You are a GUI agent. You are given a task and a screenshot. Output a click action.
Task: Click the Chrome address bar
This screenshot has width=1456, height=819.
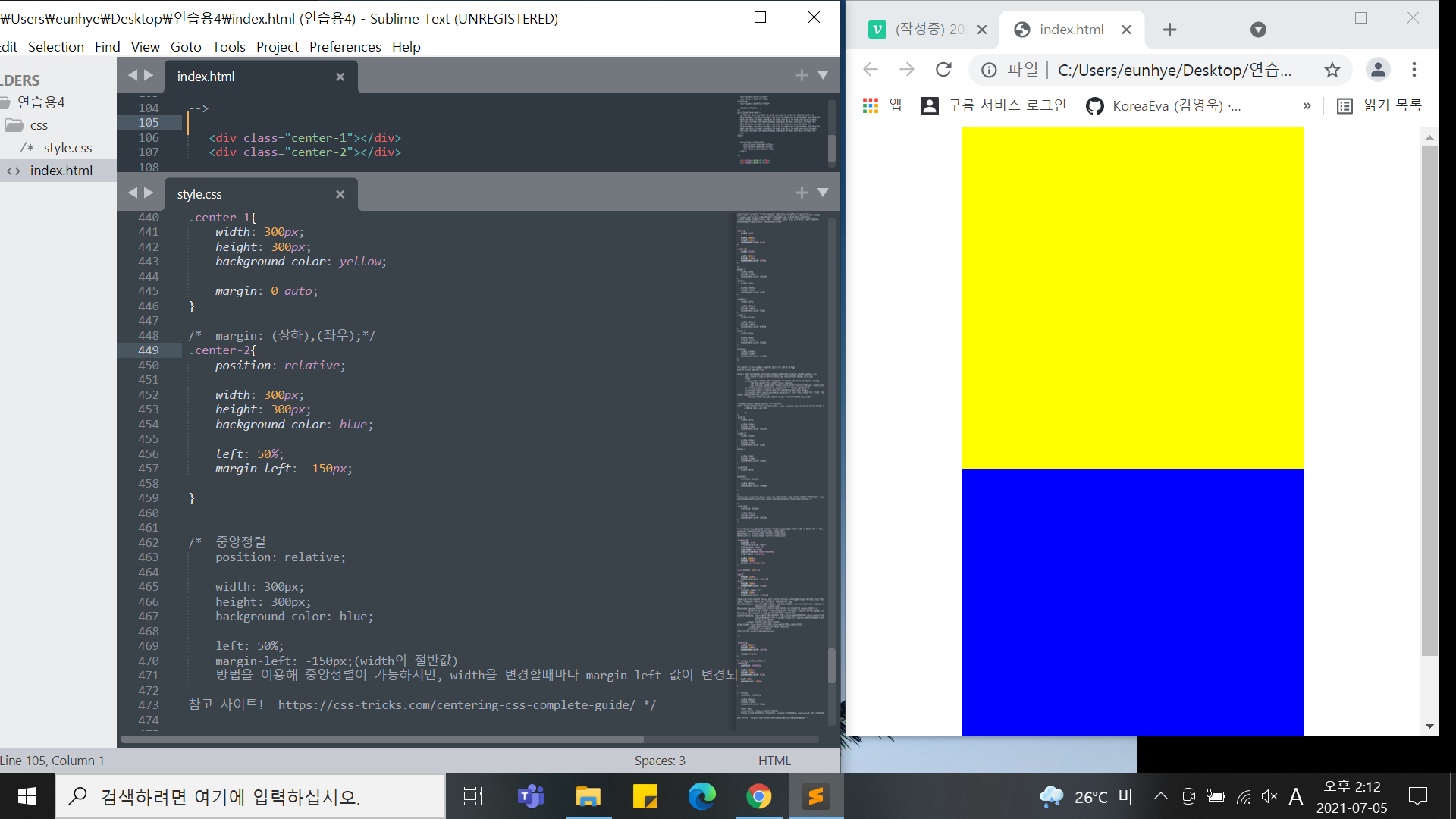tap(1174, 70)
